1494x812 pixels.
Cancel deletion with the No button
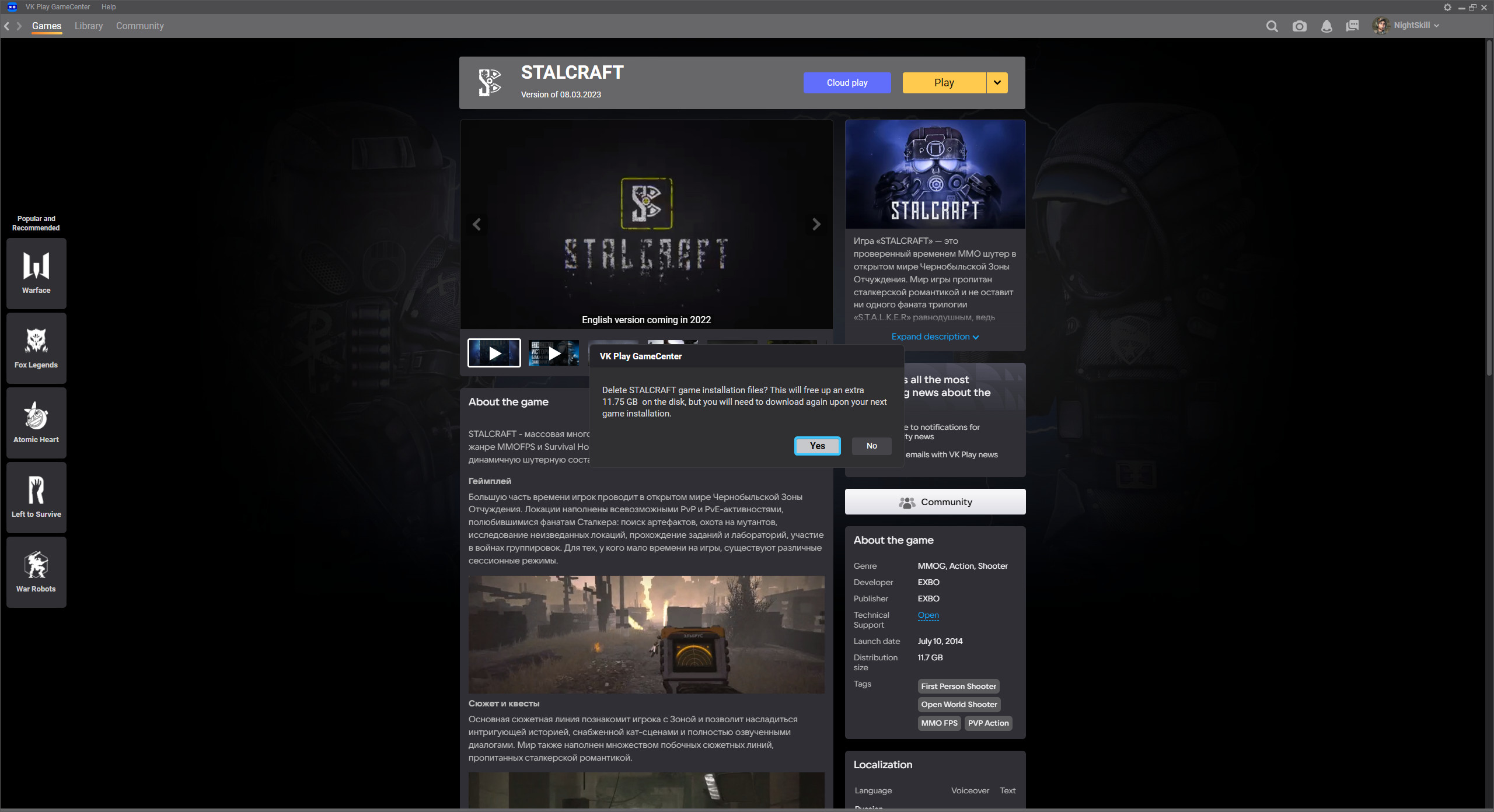coord(871,446)
